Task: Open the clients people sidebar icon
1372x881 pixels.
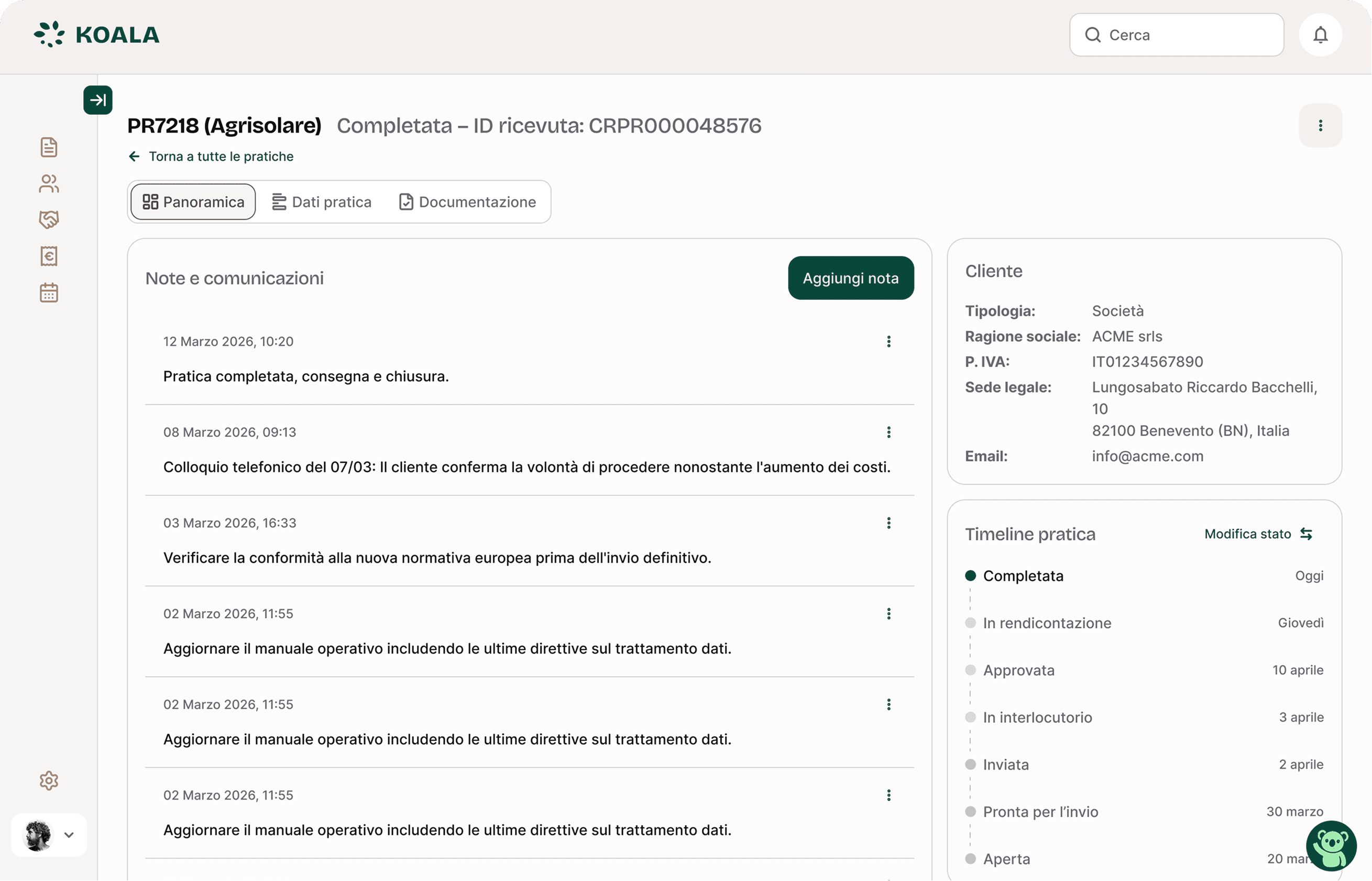Action: pos(49,183)
